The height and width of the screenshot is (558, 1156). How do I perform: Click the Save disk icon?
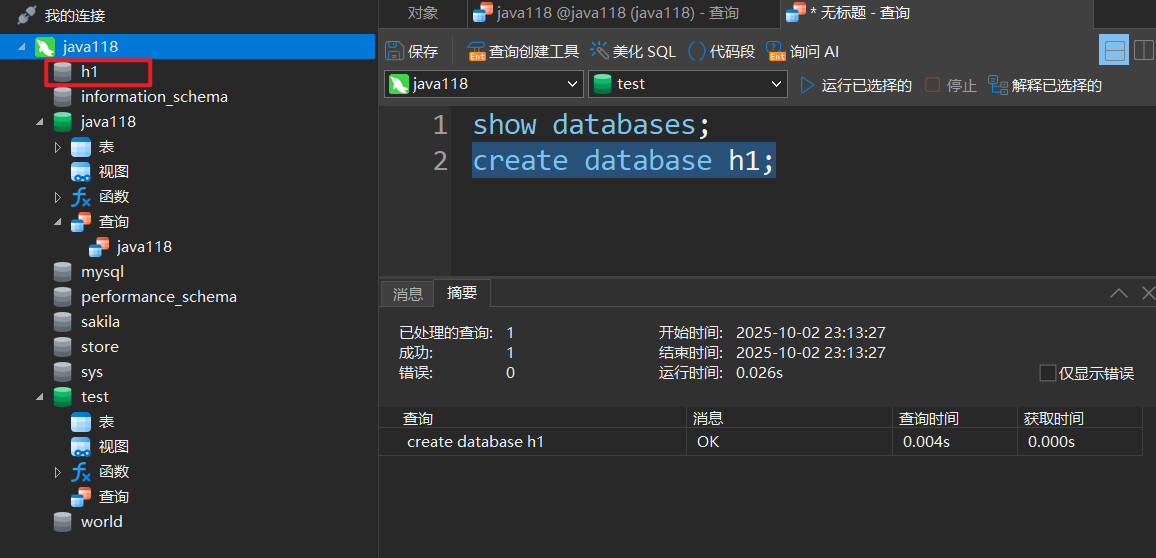point(394,51)
